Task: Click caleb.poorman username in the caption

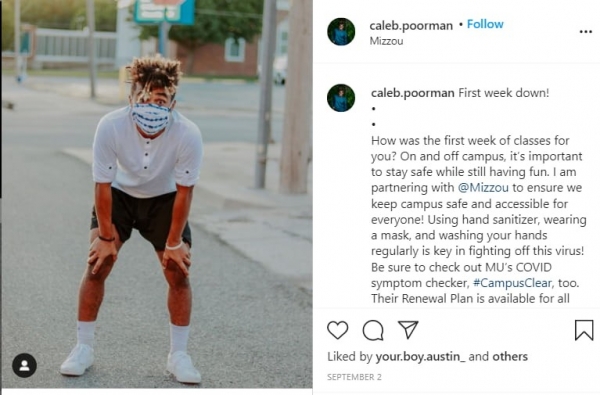Action: tap(412, 93)
